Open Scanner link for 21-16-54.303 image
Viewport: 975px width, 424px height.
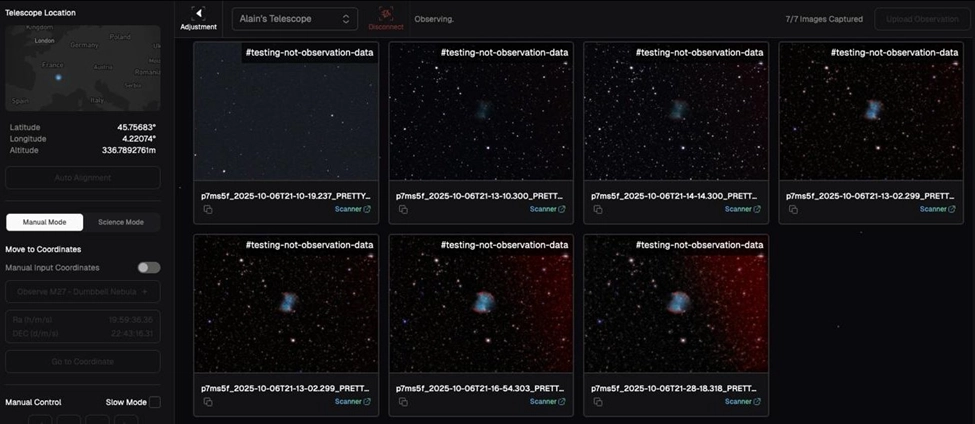coord(548,402)
